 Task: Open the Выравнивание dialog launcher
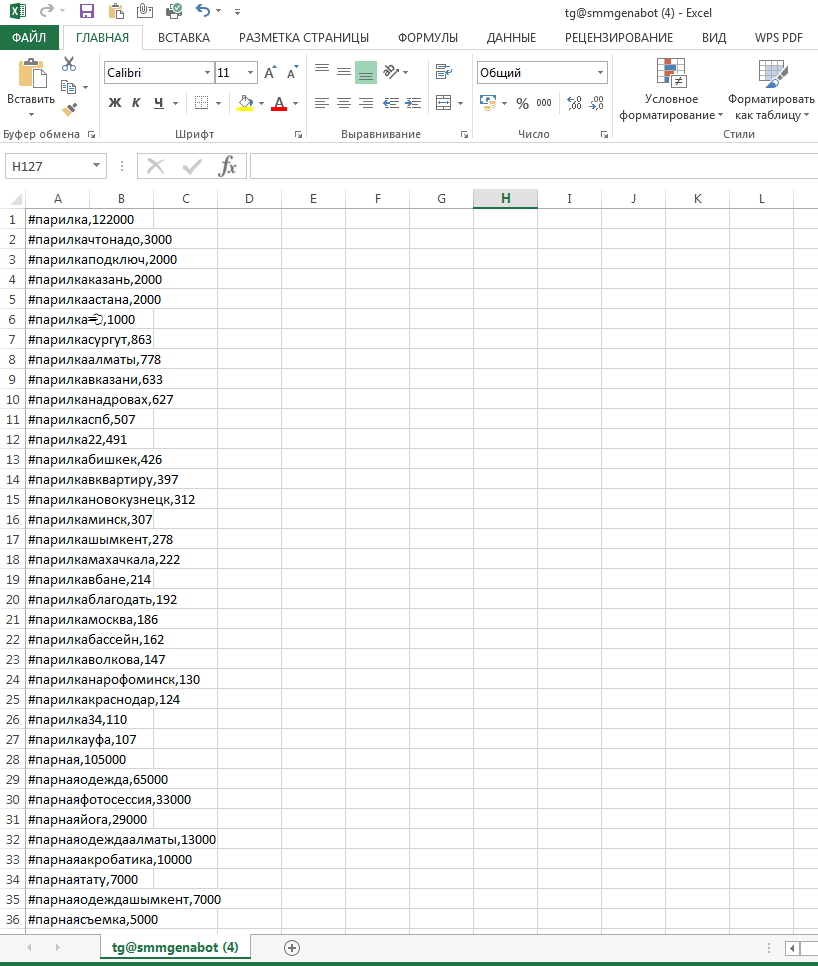click(464, 134)
